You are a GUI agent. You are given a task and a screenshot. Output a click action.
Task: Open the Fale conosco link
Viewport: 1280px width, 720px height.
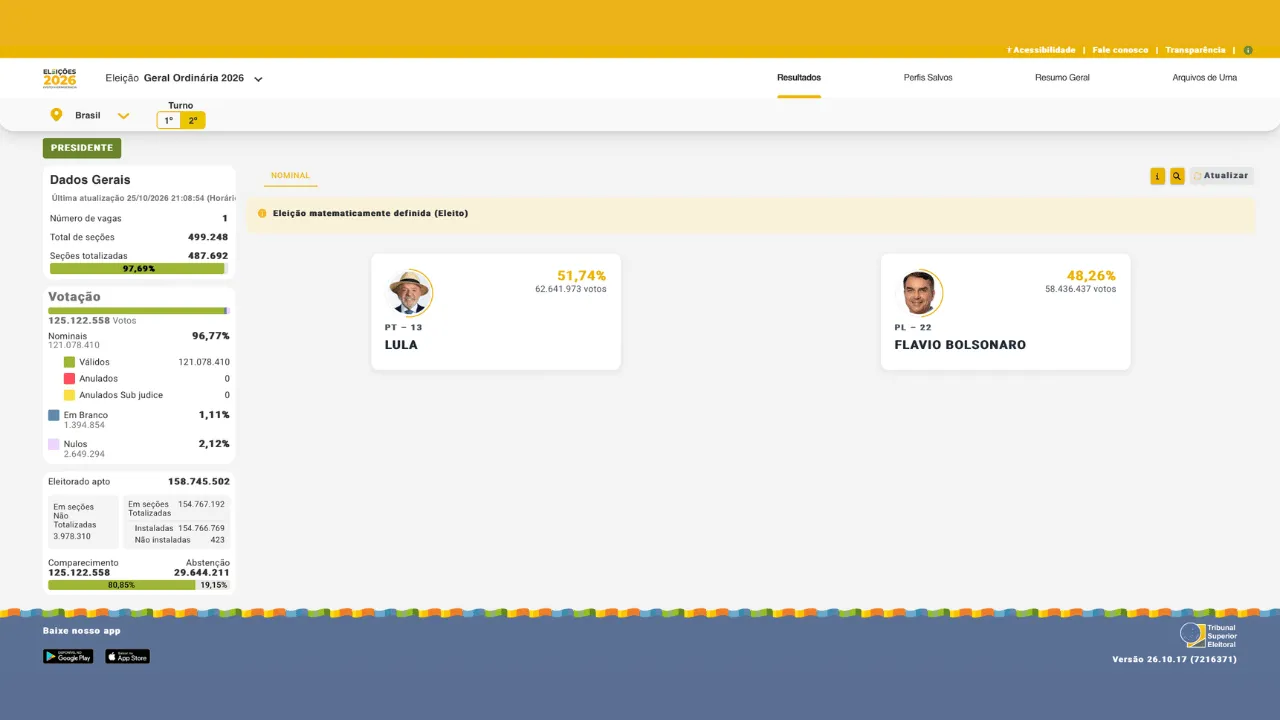pos(1120,50)
